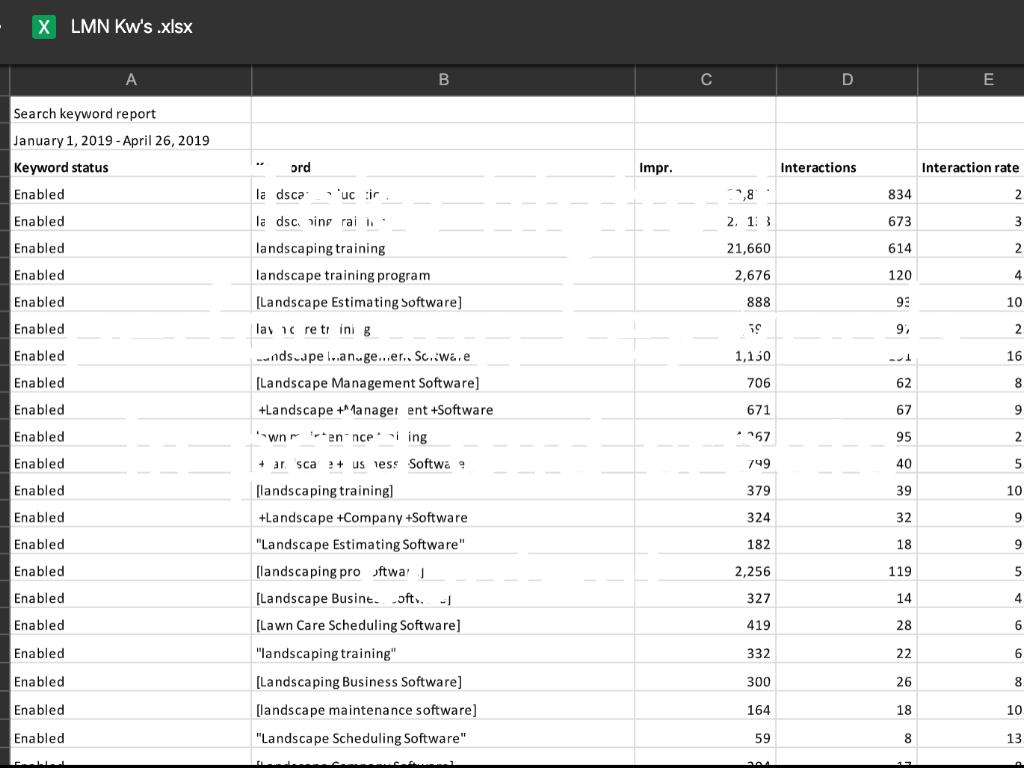The width and height of the screenshot is (1024, 768).
Task: Select the [Landscape Estimating Software] keyword cell
Action: [359, 302]
